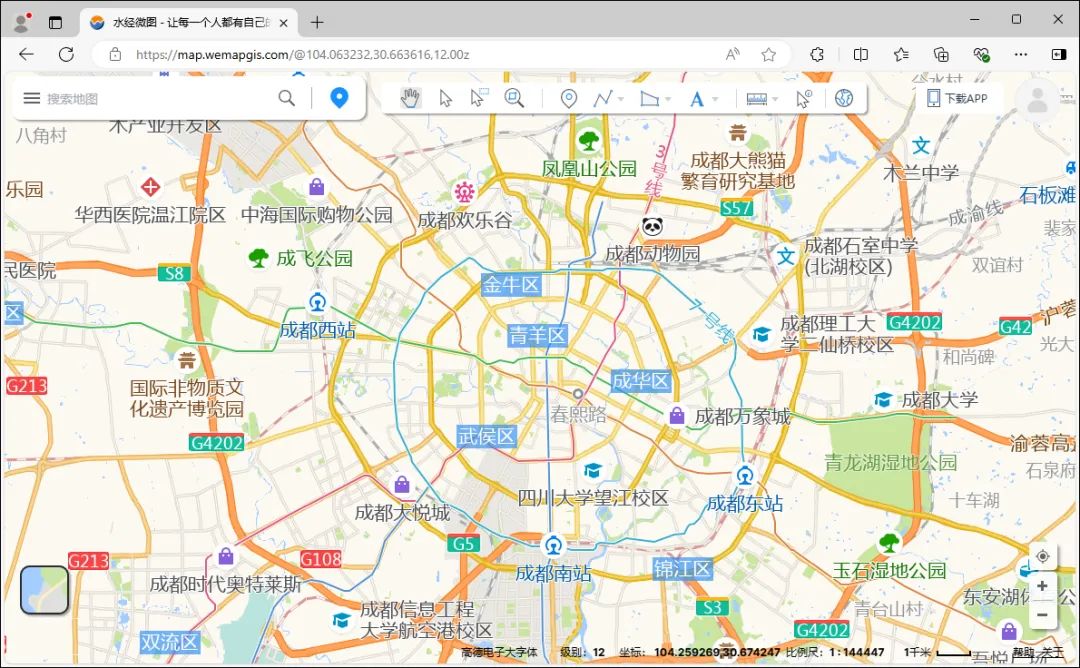
Task: Open the tab actions menu icon
Action: [x=56, y=23]
